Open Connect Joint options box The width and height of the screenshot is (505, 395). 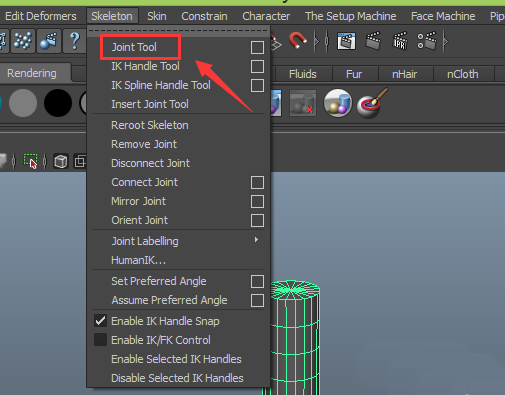pyautogui.click(x=257, y=182)
